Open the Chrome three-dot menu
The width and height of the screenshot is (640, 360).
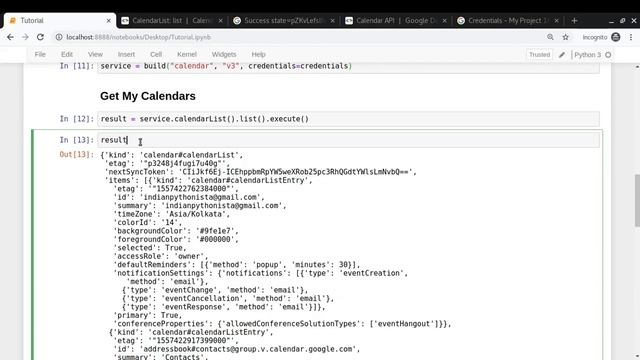tap(631, 37)
